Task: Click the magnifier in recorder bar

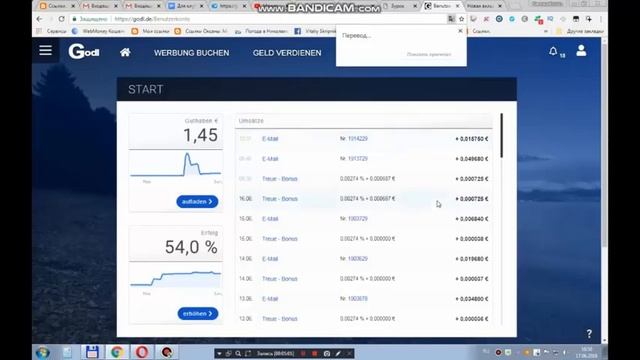Action: [x=238, y=353]
